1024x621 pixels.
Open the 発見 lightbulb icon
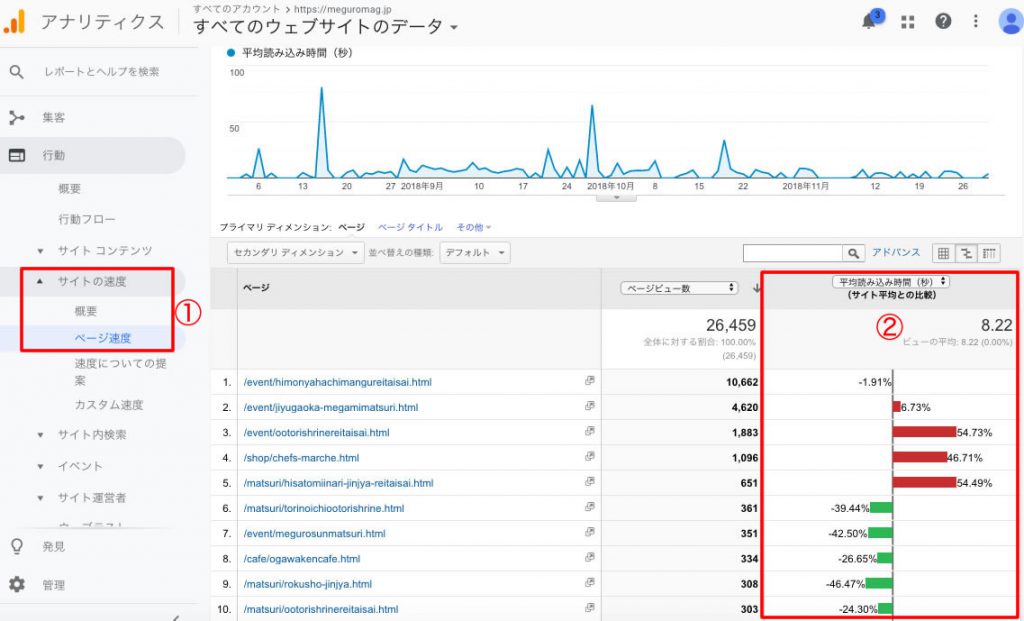[17, 546]
